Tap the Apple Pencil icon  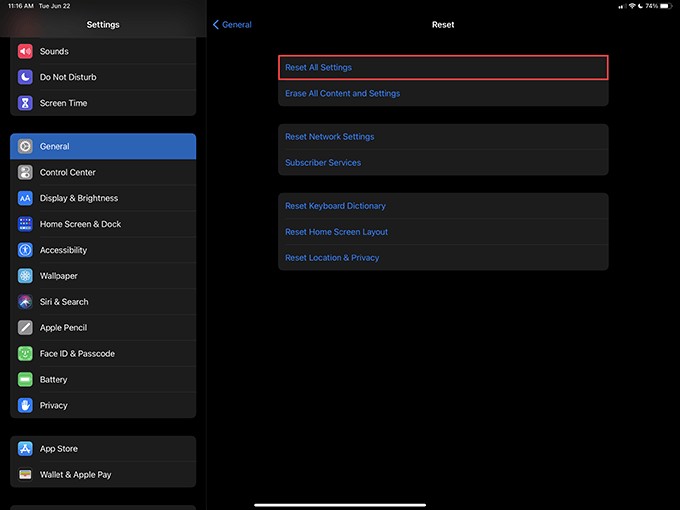[25, 328]
